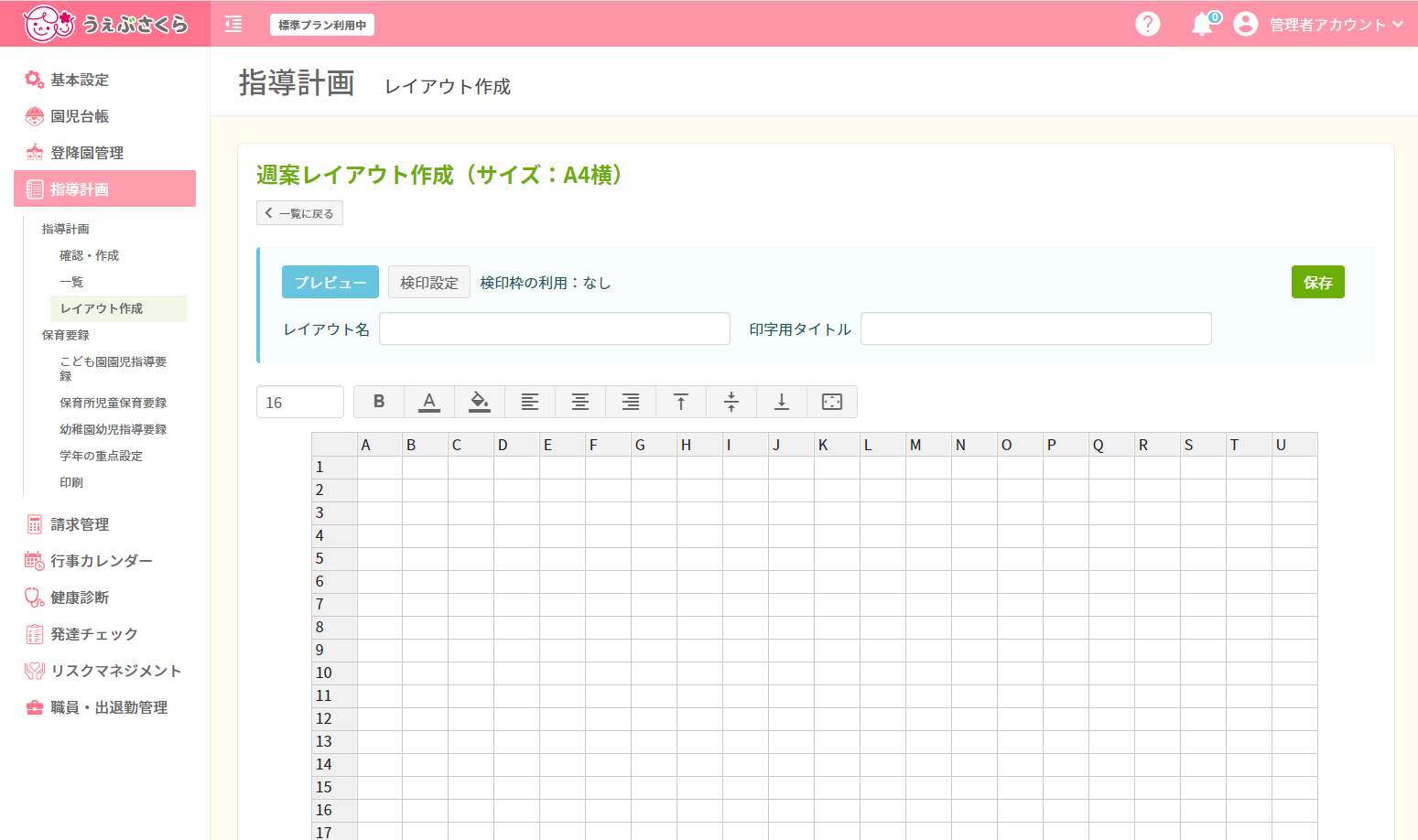Open 印刷 submenu item
1418x840 pixels.
(x=71, y=482)
